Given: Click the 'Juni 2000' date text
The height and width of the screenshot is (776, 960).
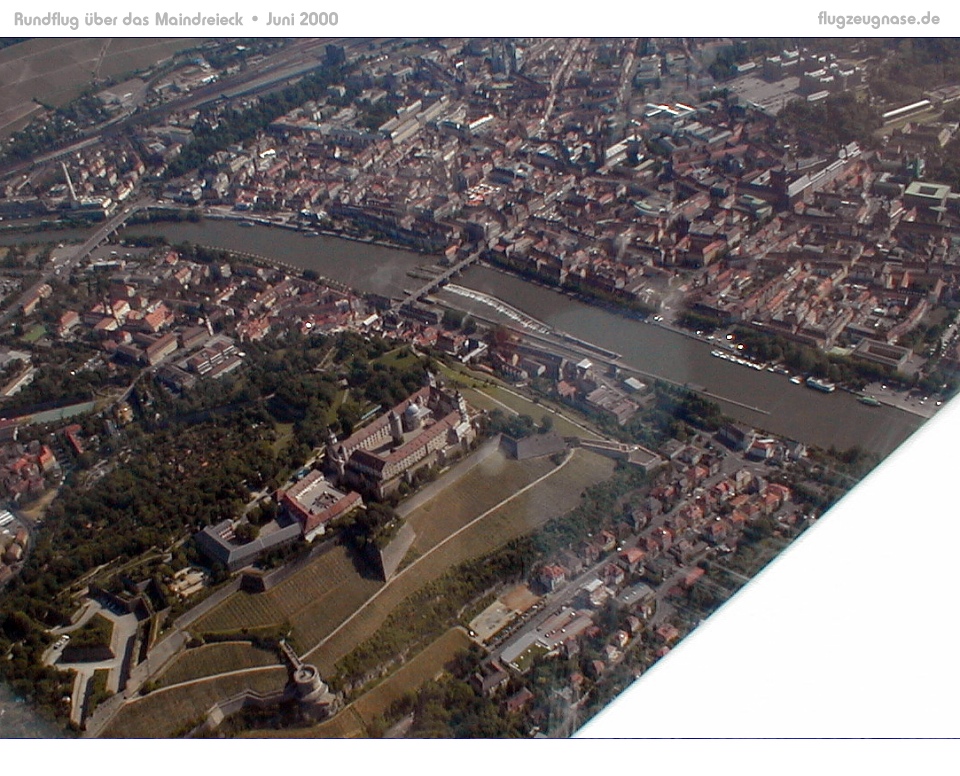Looking at the screenshot, I should point(302,19).
